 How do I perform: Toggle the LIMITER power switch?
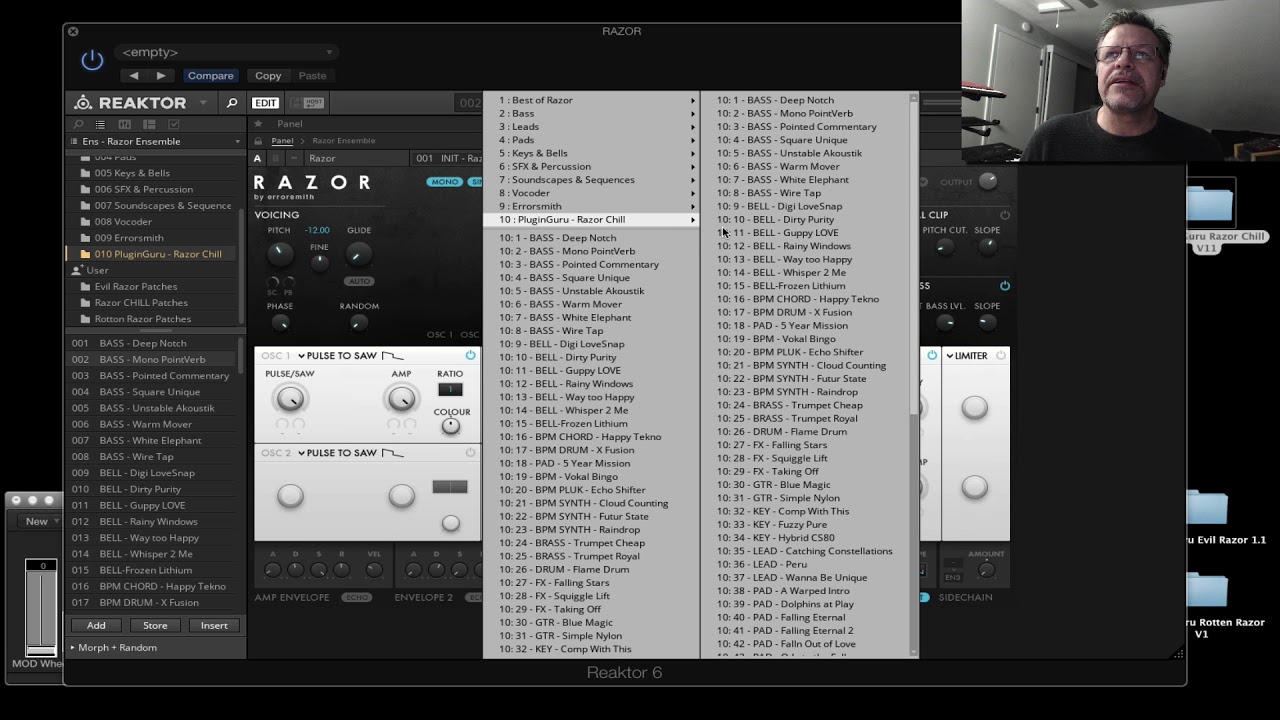point(1001,355)
